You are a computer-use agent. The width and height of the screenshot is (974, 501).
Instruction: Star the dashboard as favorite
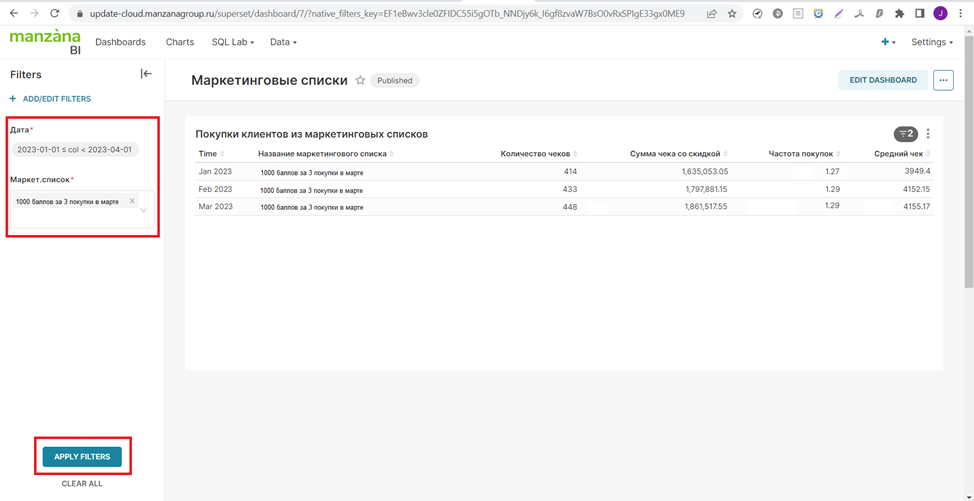point(360,81)
